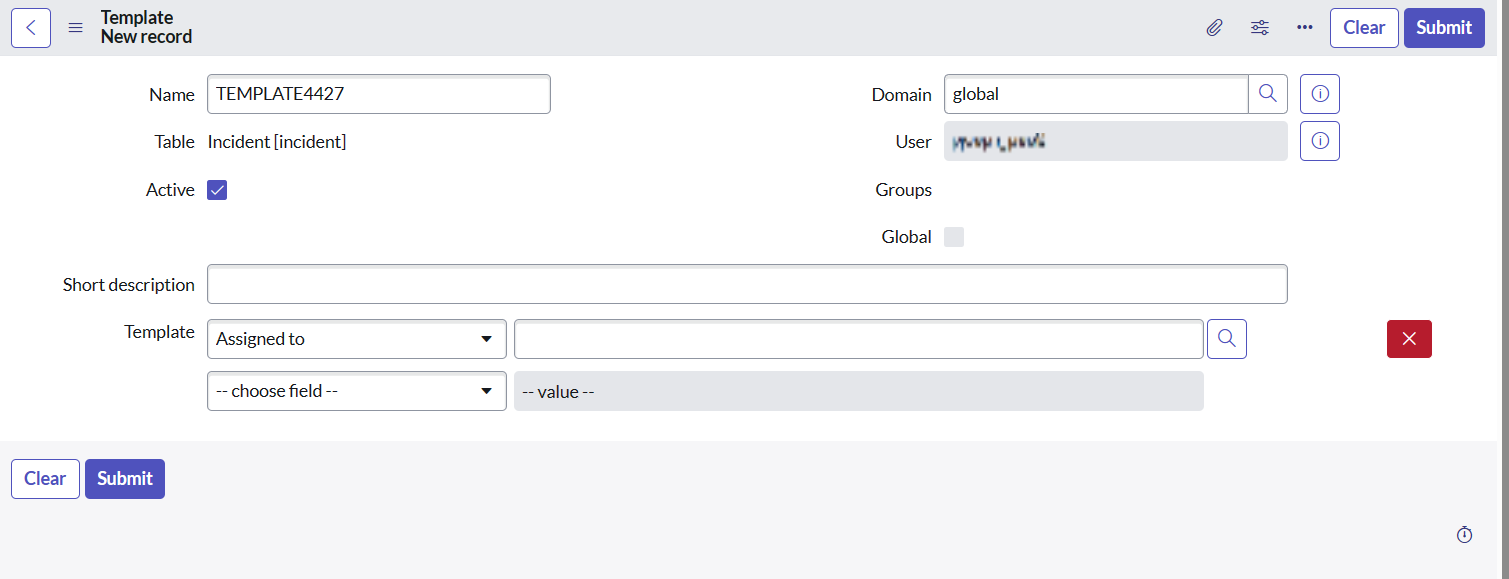The image size is (1509, 579).
Task: Click inside the Short description field
Action: [x=746, y=284]
